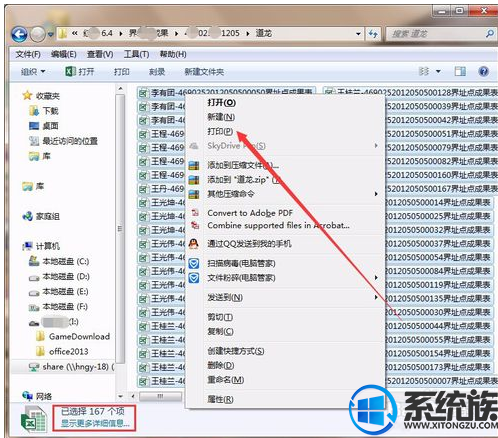Viewport: 498px width, 438px height.
Task: Select 桌面 in the navigation pane
Action: pos(44,126)
